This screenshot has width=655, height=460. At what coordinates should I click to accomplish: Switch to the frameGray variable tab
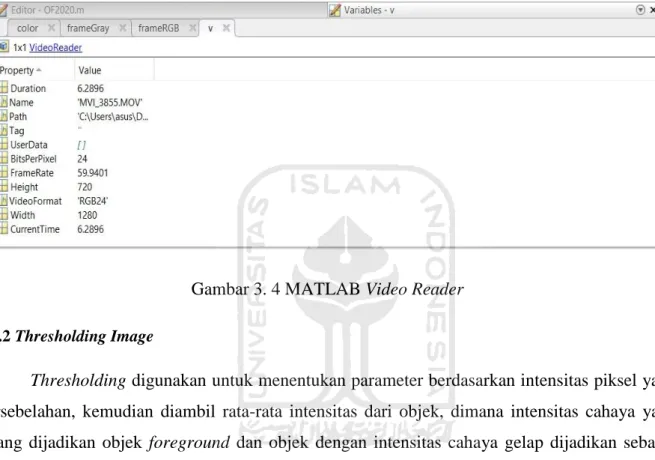[88, 28]
